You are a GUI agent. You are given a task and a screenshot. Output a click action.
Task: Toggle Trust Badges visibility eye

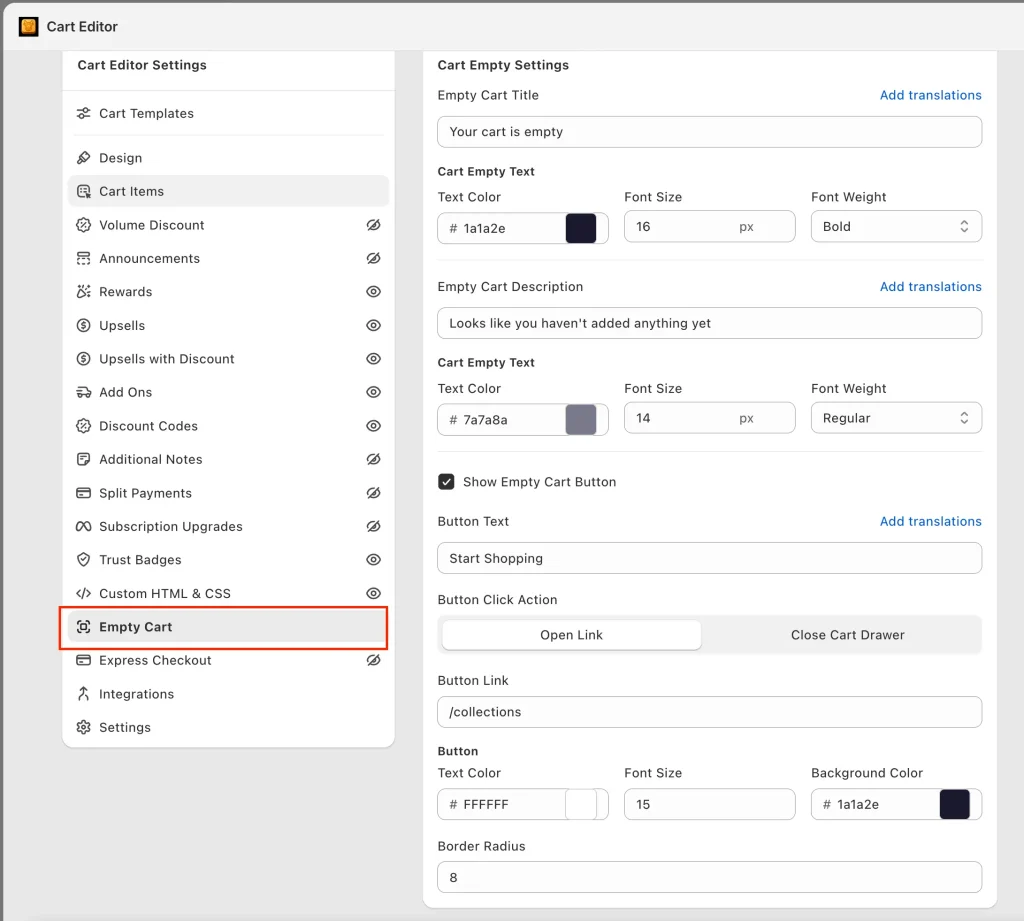tap(374, 560)
